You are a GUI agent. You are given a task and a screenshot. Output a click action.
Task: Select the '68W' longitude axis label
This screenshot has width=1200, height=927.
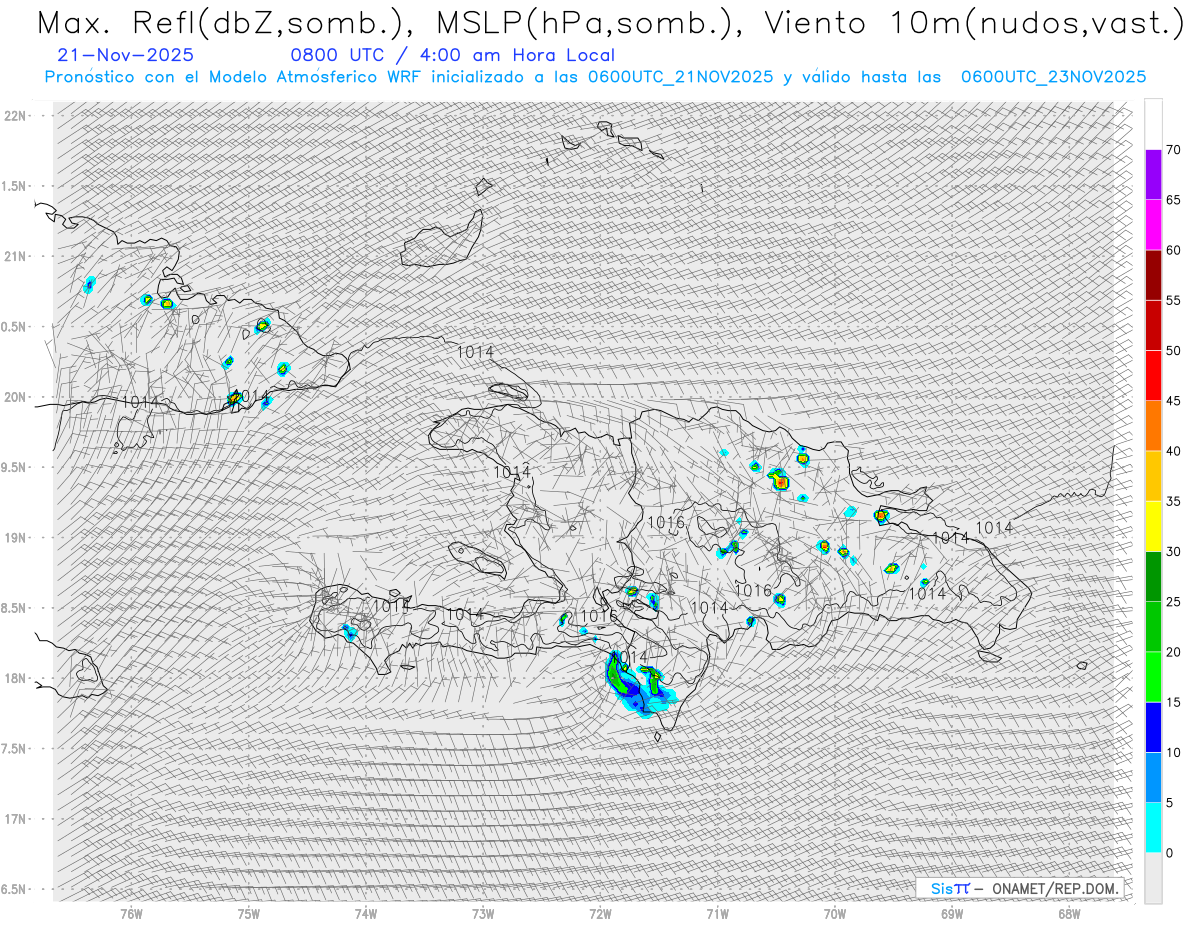pos(1069,913)
